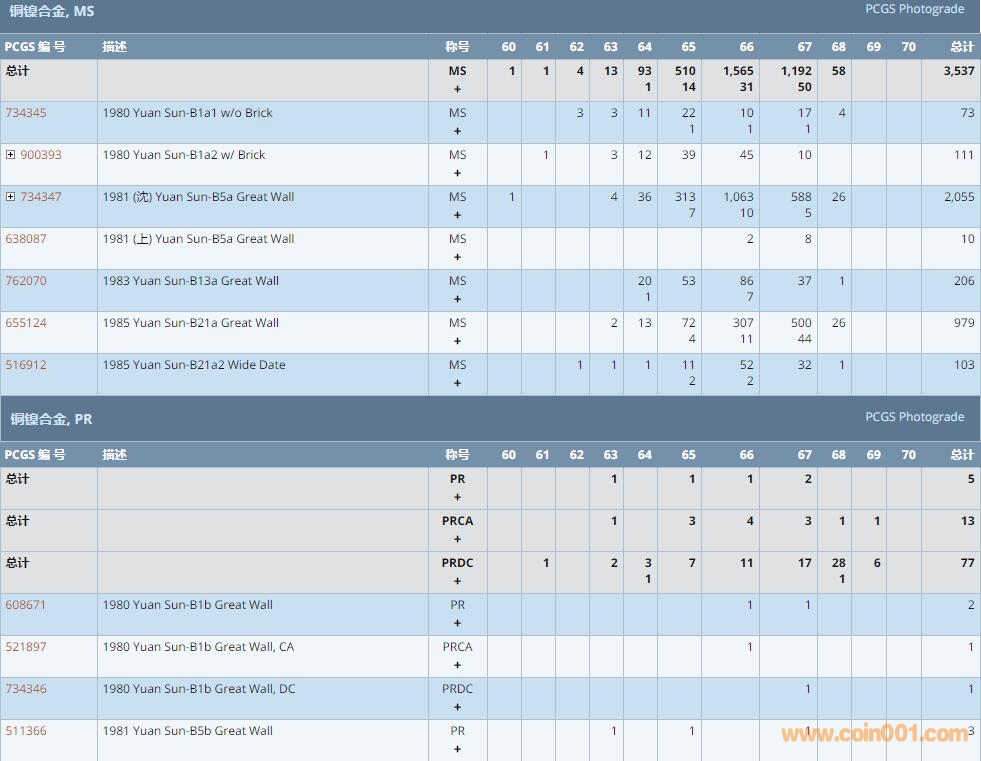Click PCGS number 762070 link
The height and width of the screenshot is (761, 981).
click(x=26, y=281)
